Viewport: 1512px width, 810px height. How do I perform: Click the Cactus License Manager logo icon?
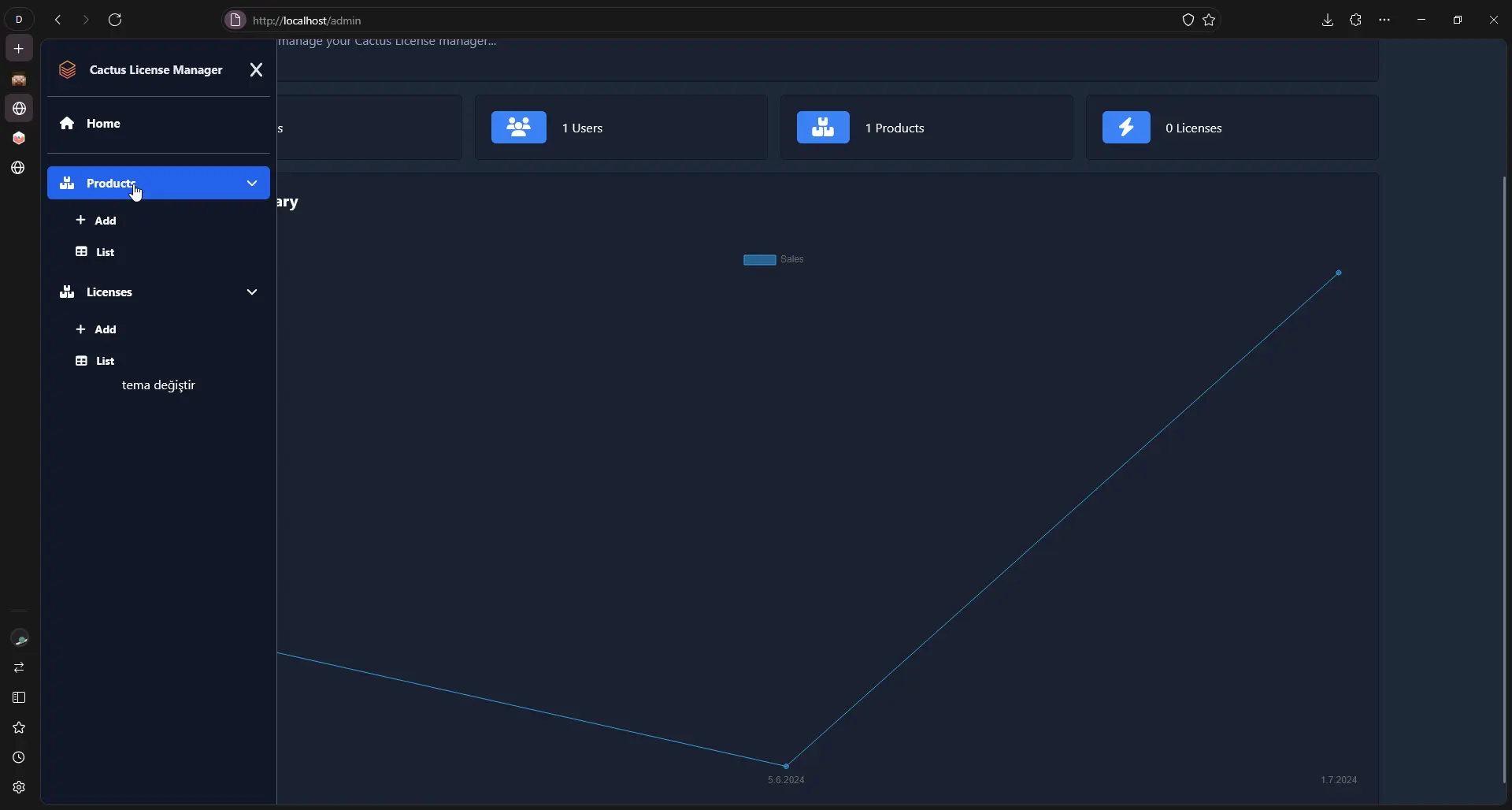pos(68,70)
